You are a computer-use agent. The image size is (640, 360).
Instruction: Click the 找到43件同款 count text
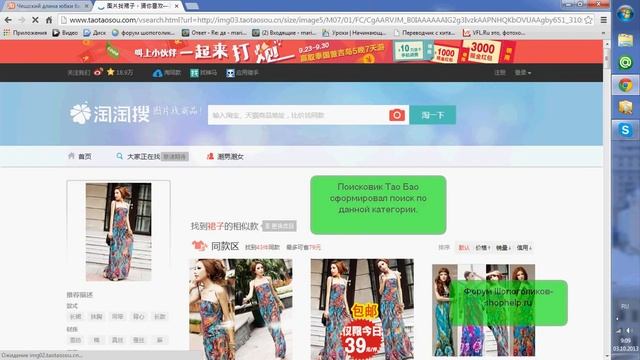[262, 247]
